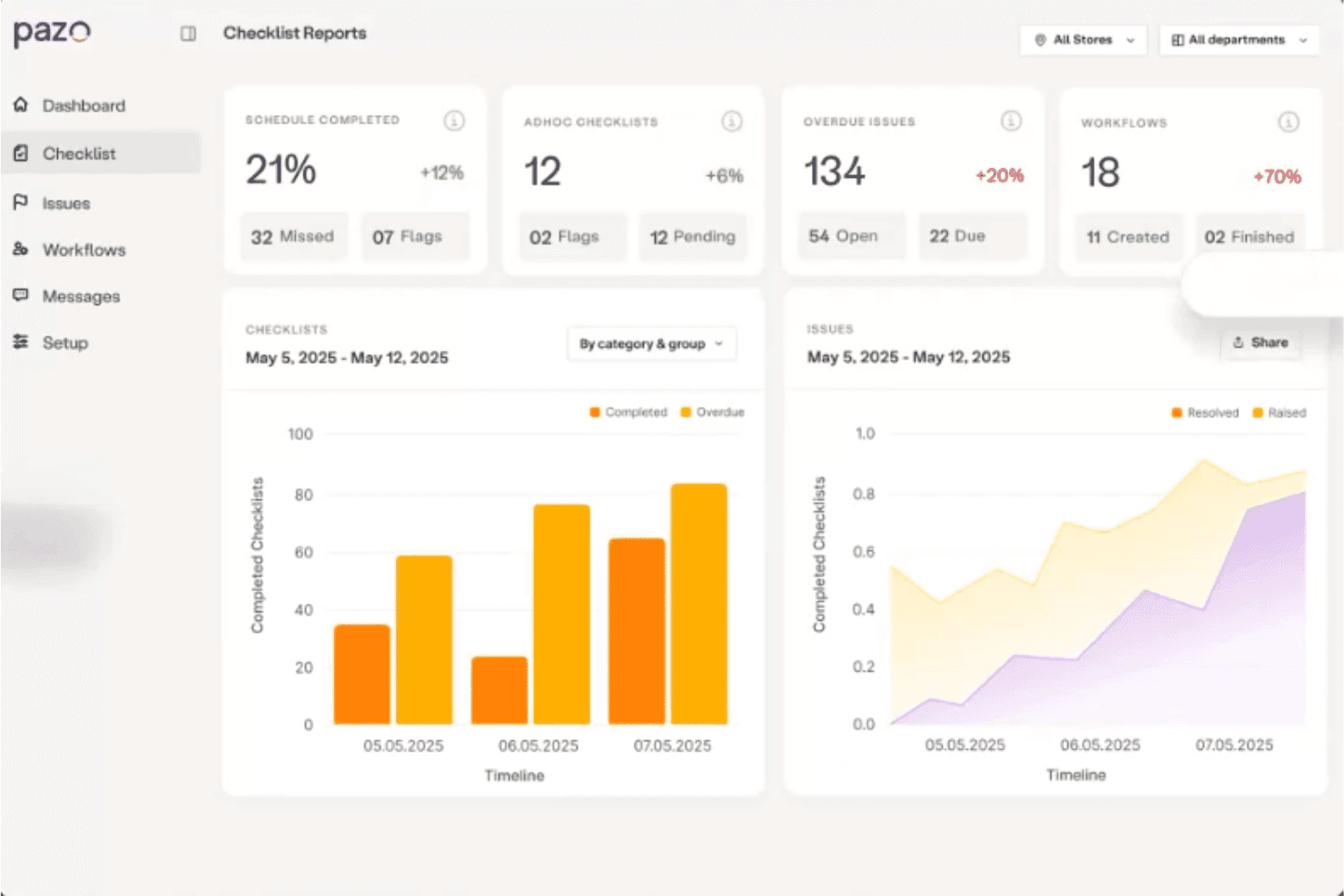Click the Checklist Reports page title
The width and height of the screenshot is (1344, 896).
(x=295, y=34)
